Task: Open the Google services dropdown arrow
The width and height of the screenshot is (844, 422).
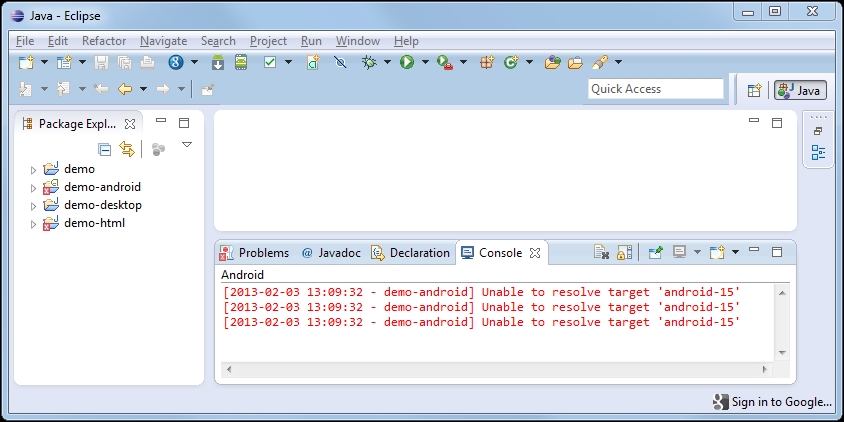Action: pos(194,62)
